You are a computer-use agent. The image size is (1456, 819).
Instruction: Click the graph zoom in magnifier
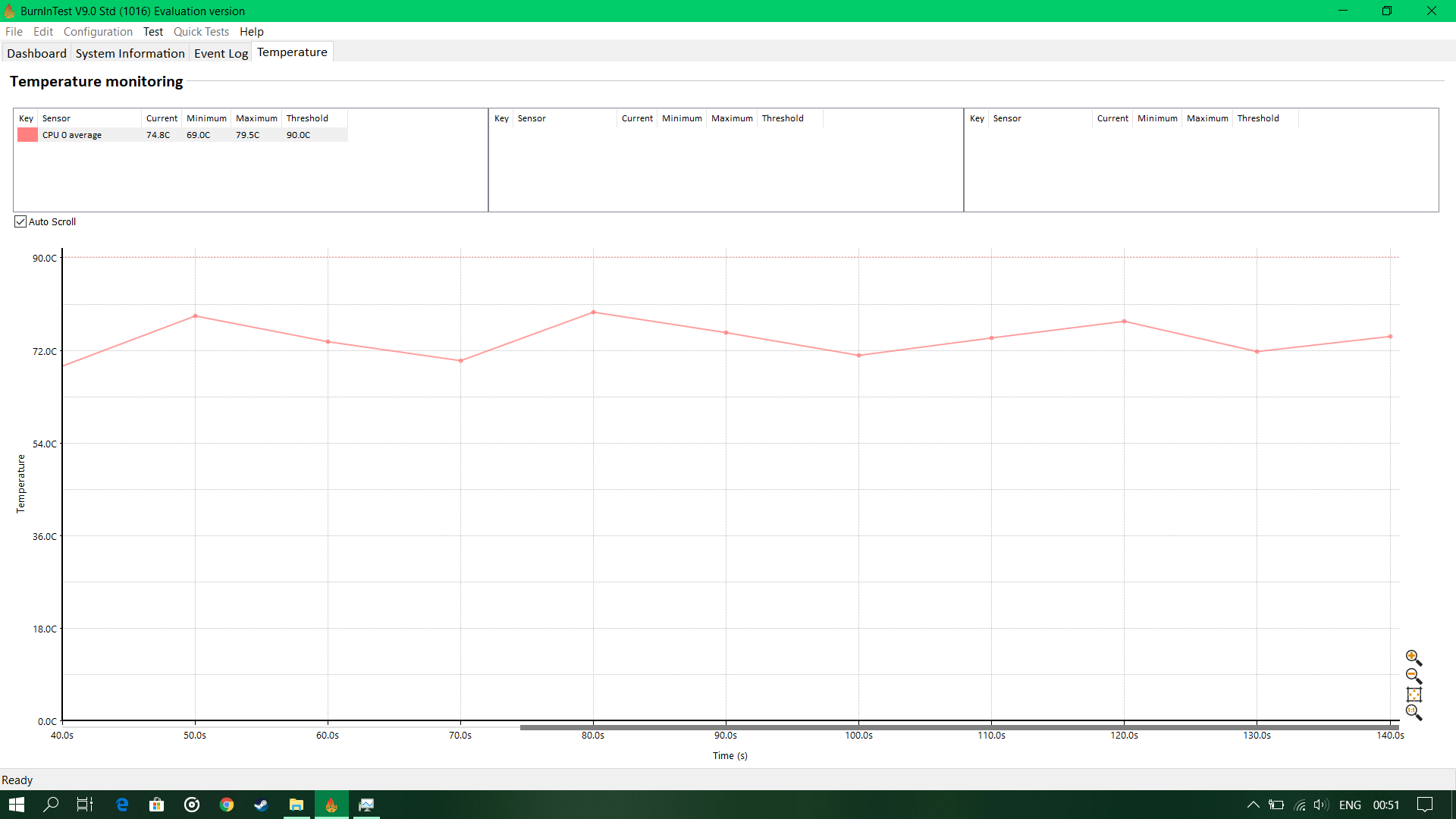point(1413,657)
